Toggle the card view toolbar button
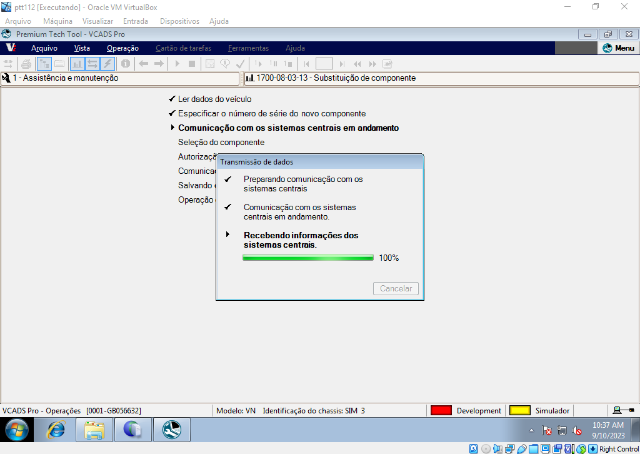This screenshot has width=640, height=454. [60, 64]
